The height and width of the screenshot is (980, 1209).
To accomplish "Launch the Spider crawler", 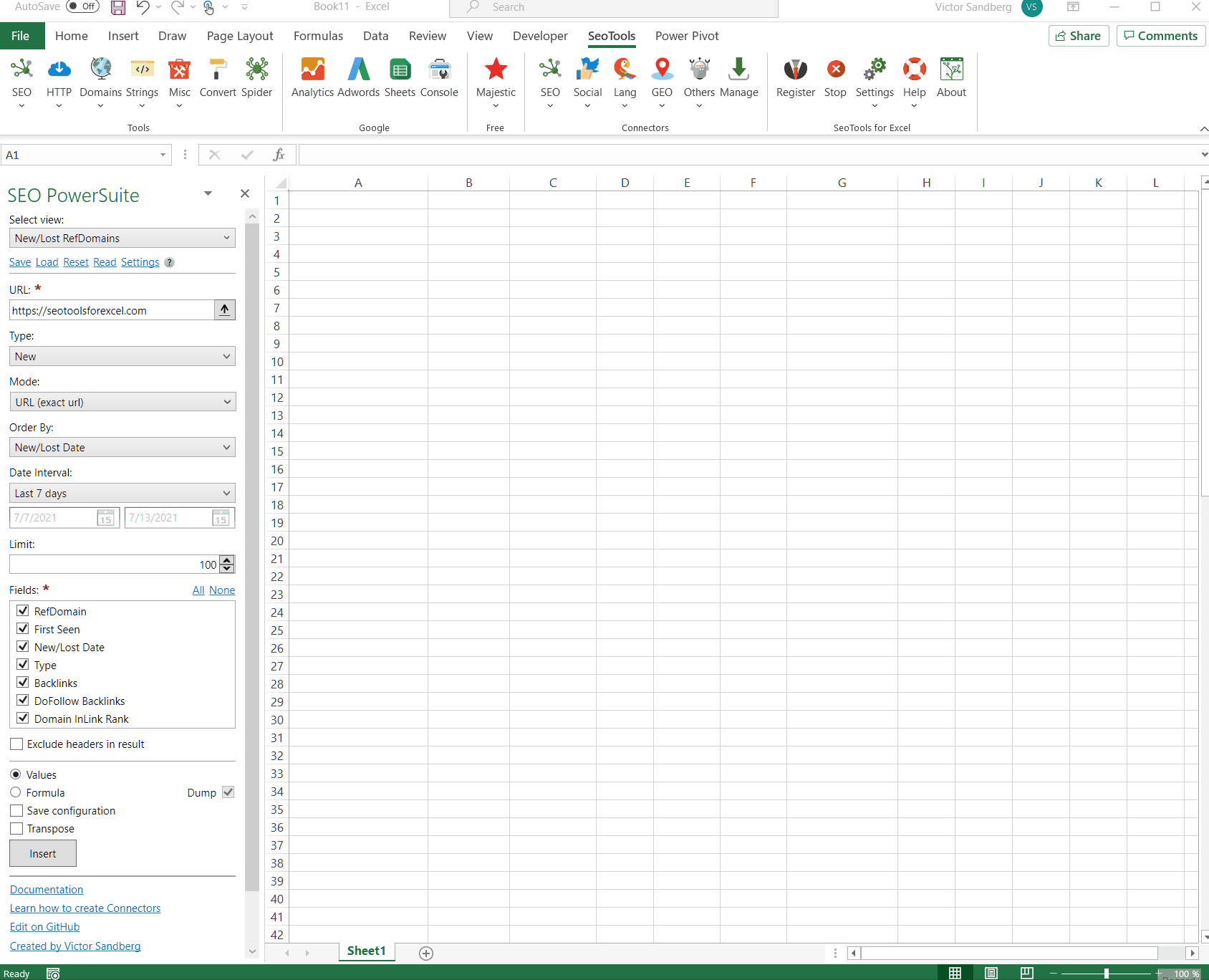I will 256,78.
